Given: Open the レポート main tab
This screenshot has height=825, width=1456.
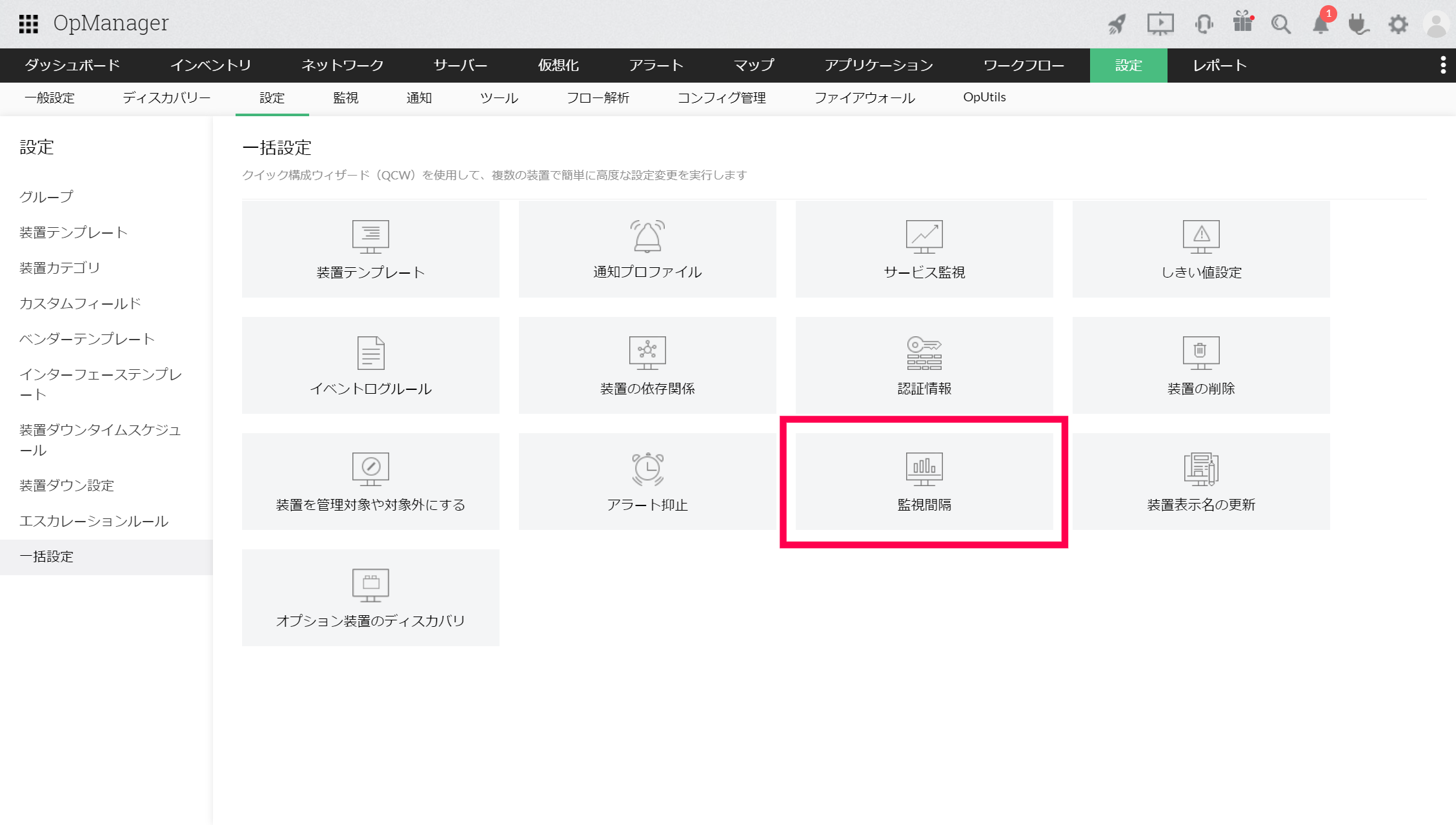Looking at the screenshot, I should pos(1219,65).
